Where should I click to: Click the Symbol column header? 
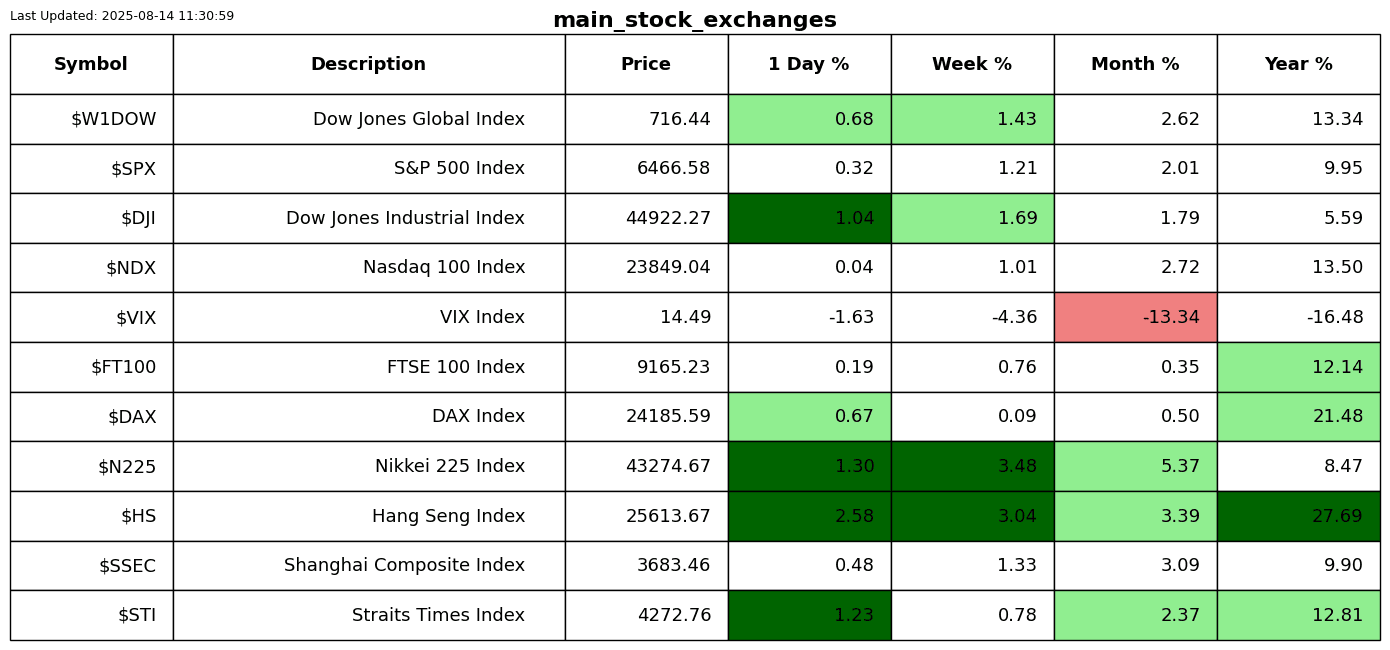click(x=91, y=65)
